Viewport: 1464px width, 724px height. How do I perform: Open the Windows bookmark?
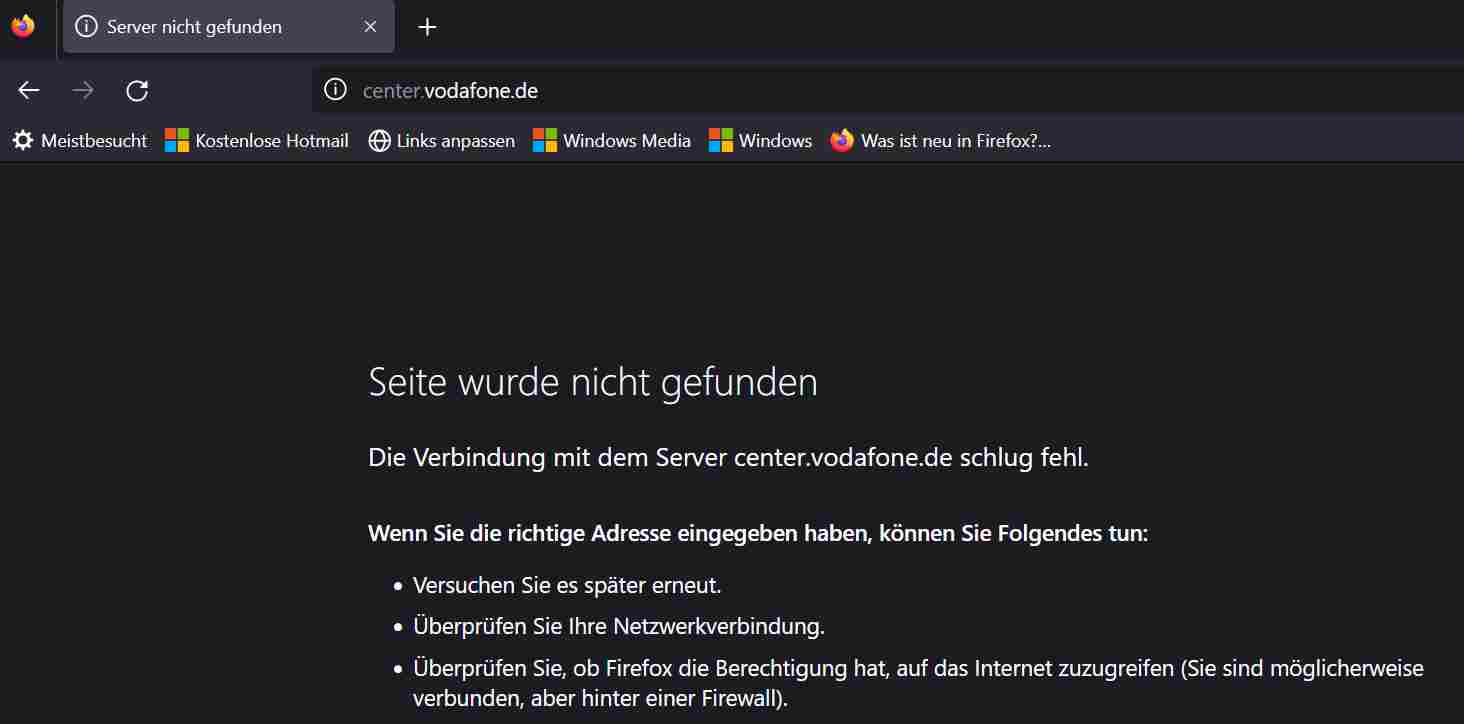[761, 141]
